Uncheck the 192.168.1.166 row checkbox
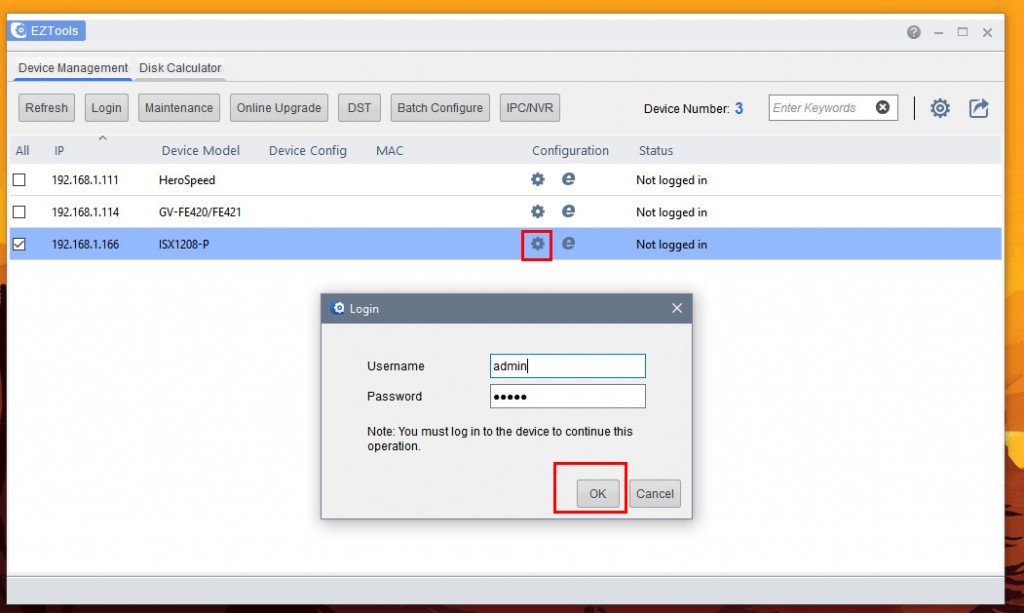Screen dimensions: 1024x613 tap(20, 244)
